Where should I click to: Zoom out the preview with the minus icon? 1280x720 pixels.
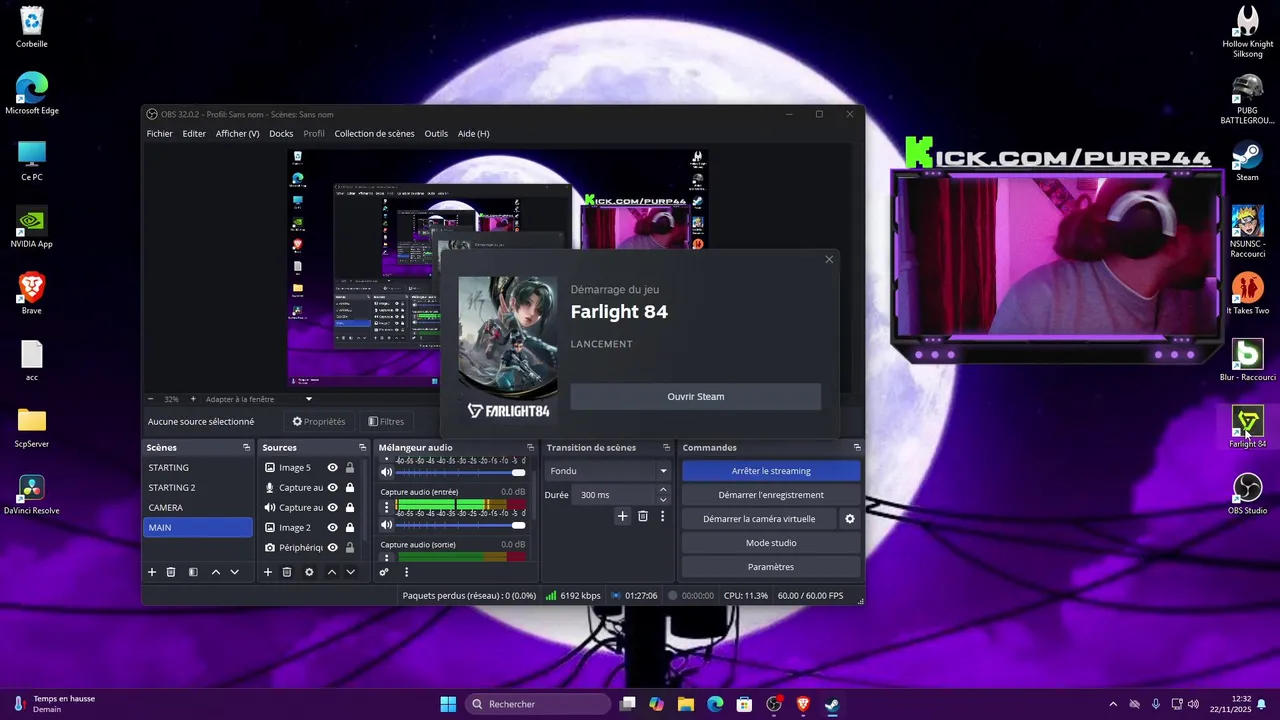(x=151, y=399)
